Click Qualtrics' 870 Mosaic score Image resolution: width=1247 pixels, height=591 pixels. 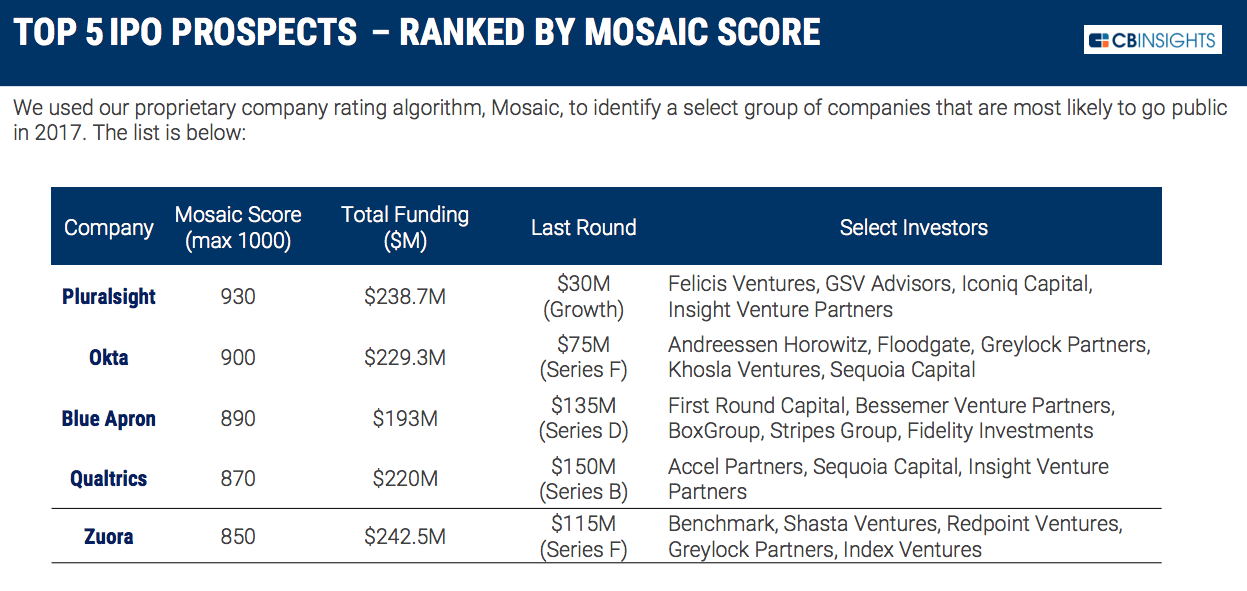[238, 478]
